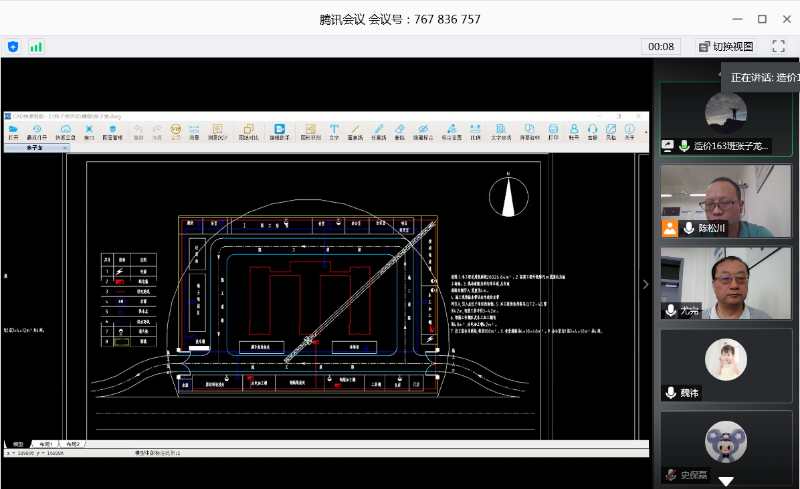
Task: Switch to the 布局1 layout tab
Action: click(45, 443)
